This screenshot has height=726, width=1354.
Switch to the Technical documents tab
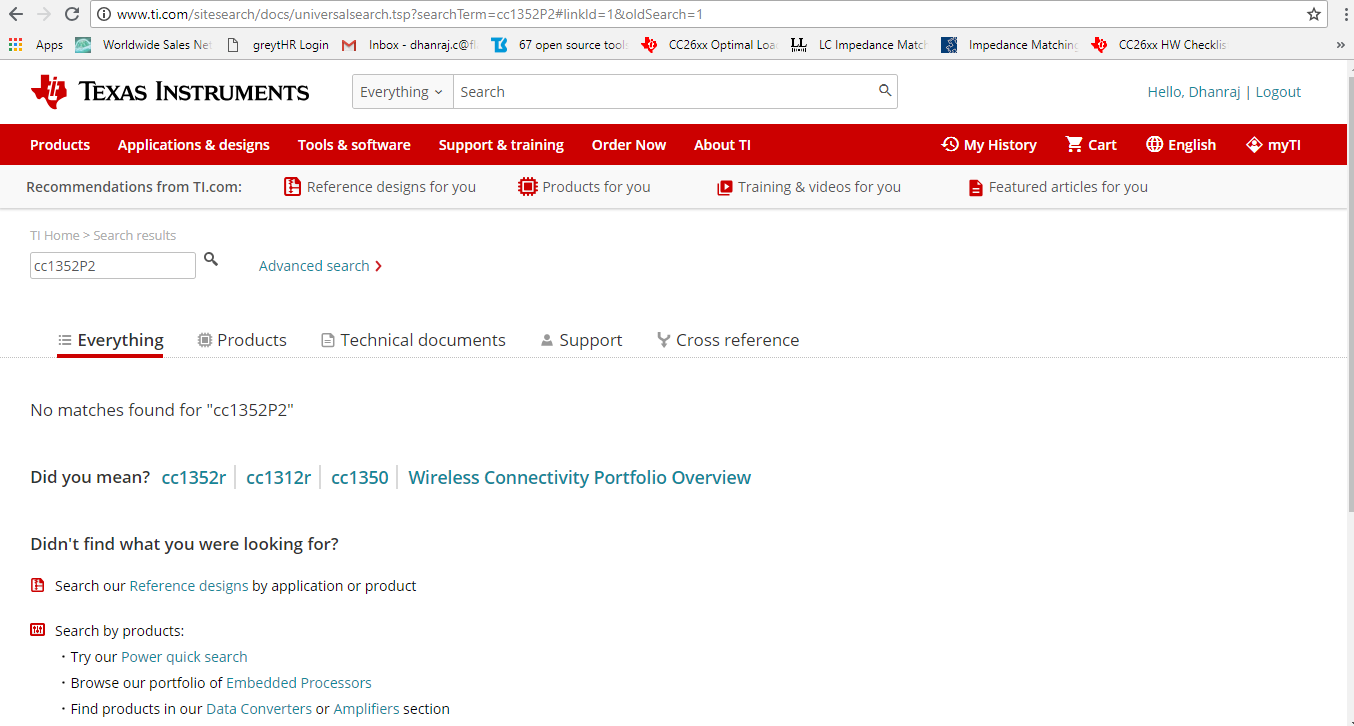point(413,340)
